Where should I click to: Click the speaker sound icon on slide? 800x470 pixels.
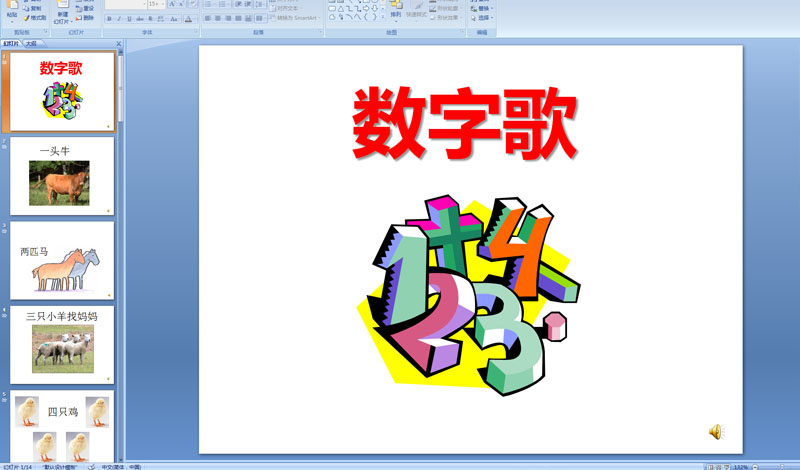(715, 431)
